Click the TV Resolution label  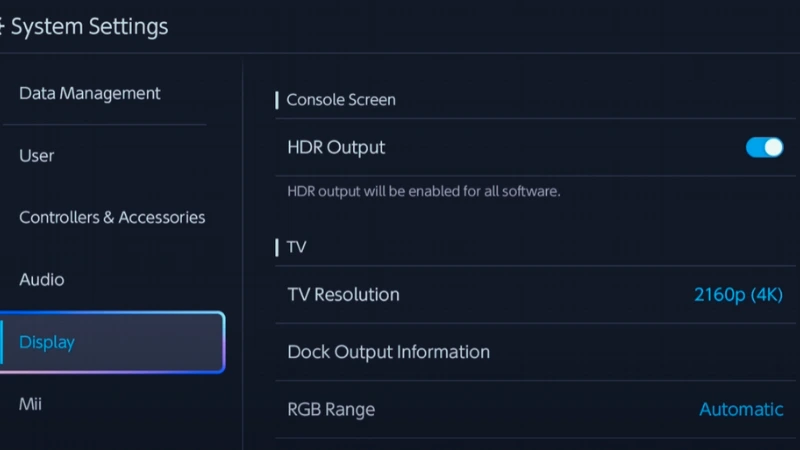coord(343,295)
